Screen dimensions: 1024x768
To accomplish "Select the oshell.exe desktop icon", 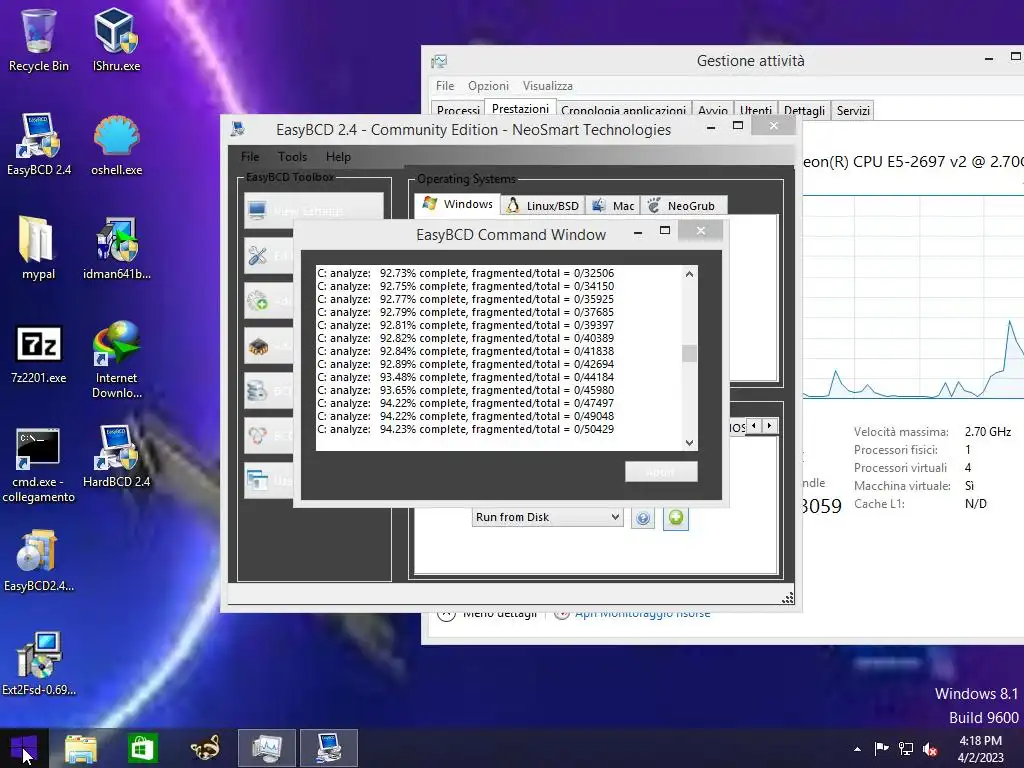I will [116, 144].
